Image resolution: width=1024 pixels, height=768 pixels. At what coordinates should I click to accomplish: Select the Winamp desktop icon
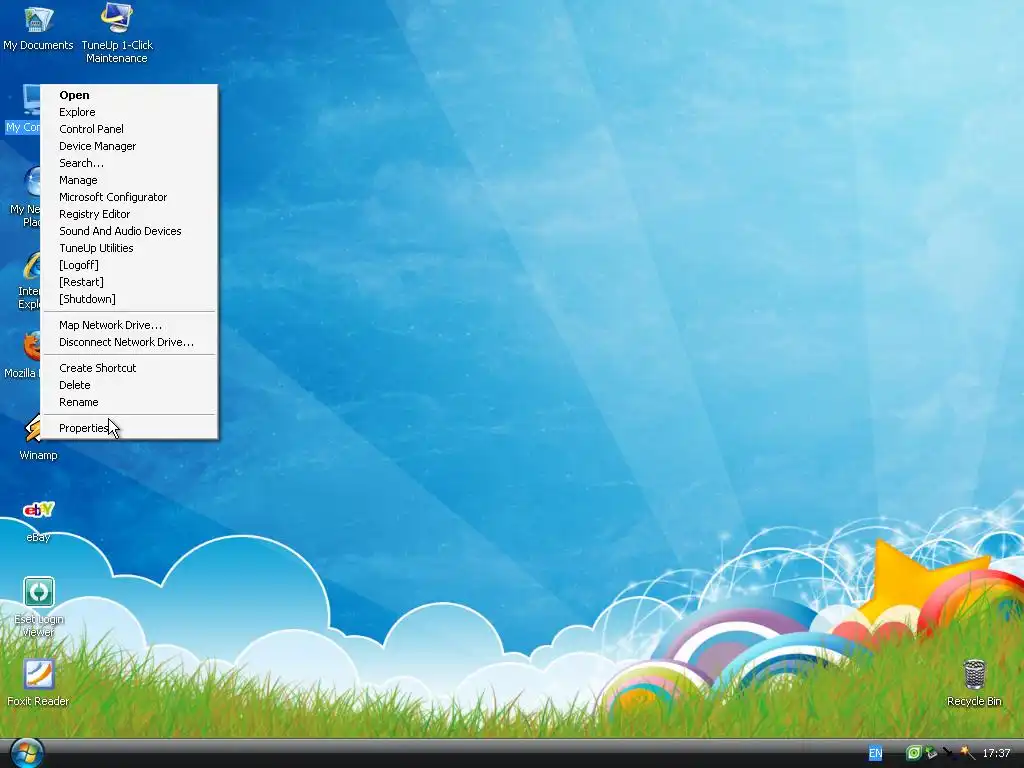click(38, 438)
